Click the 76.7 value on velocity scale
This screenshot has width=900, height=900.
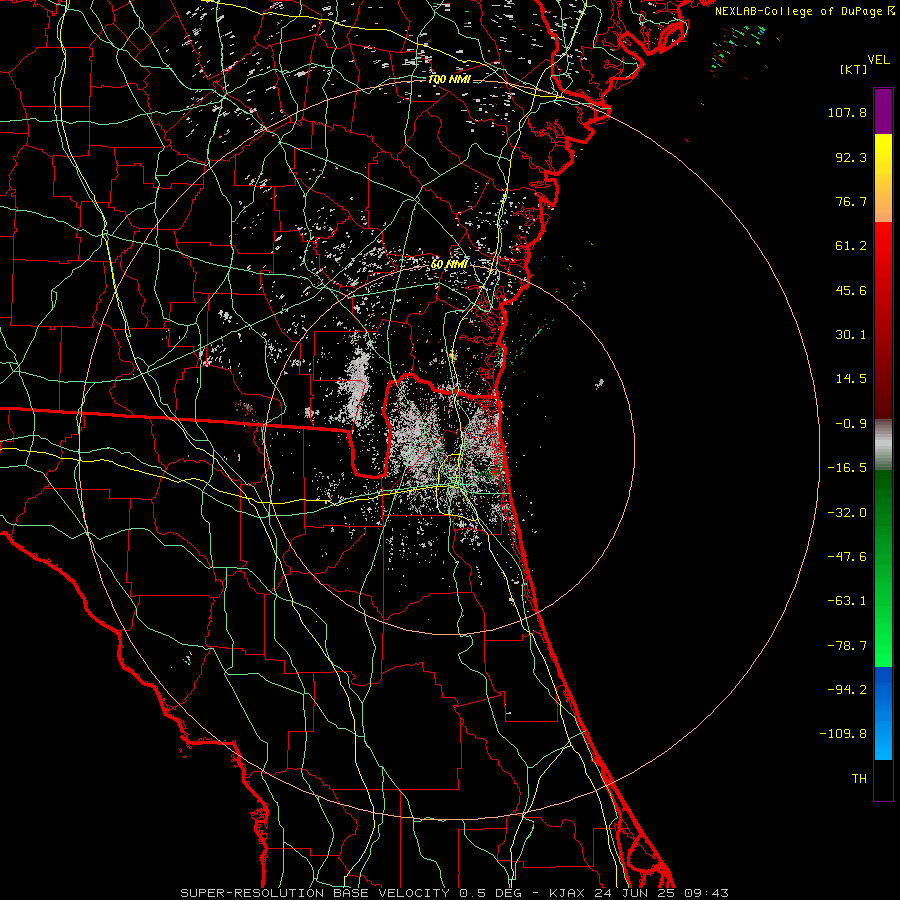tap(851, 201)
